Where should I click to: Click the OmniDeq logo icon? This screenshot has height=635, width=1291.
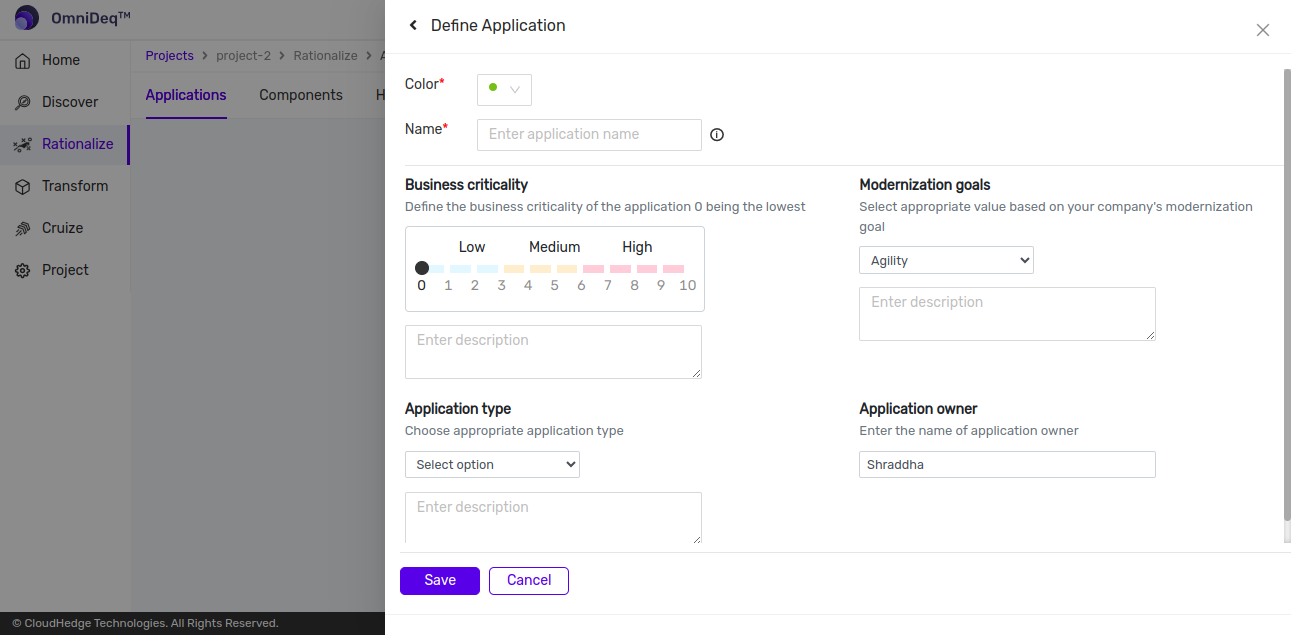27,18
